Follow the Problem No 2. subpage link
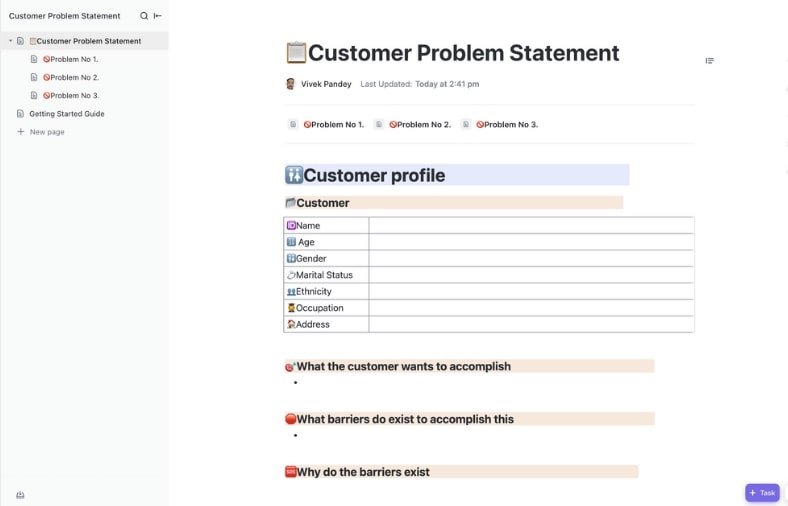 click(419, 125)
